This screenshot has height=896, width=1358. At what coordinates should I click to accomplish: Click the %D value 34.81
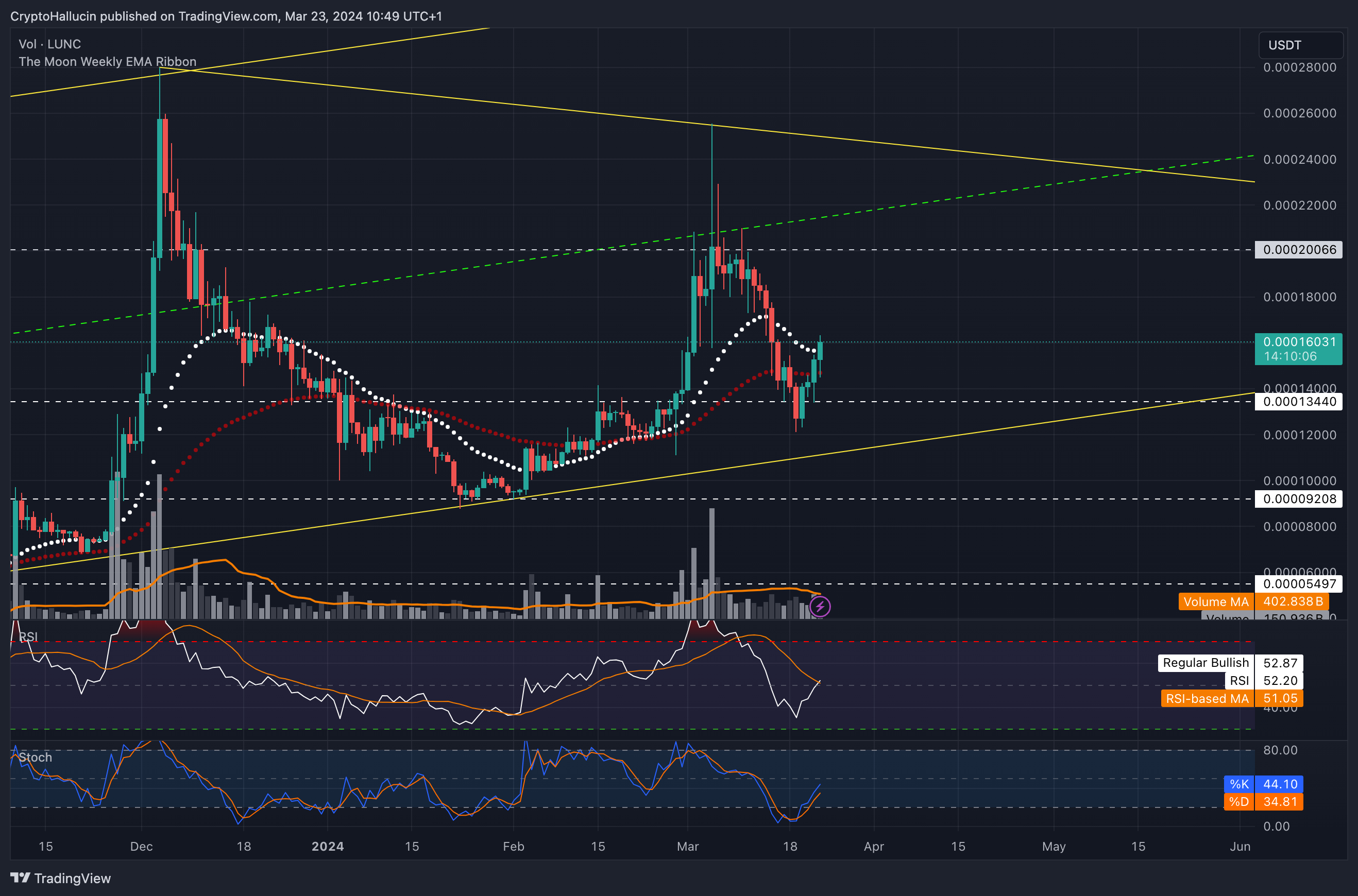1280,802
